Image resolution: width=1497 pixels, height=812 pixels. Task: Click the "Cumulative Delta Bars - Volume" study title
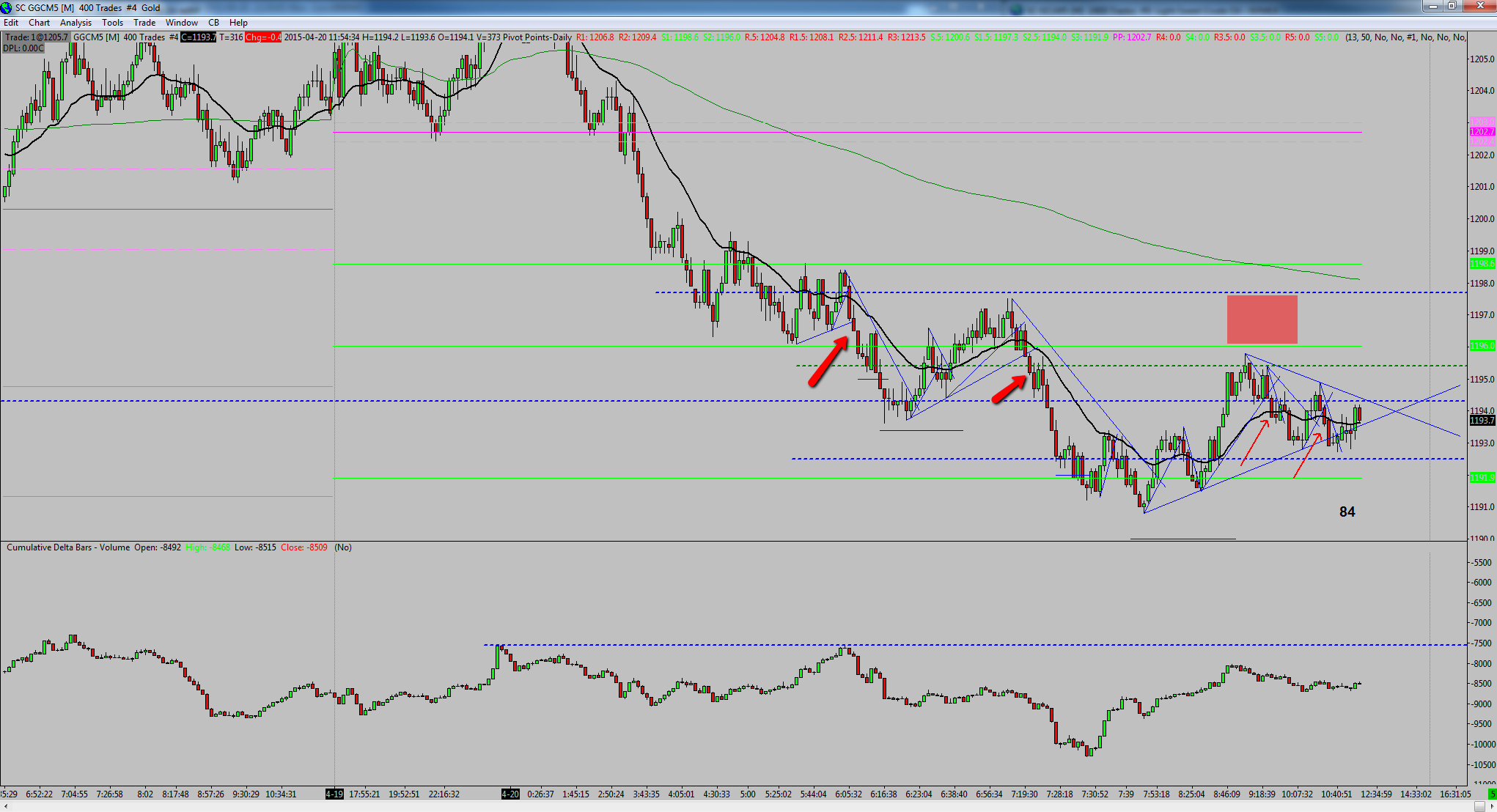click(68, 547)
